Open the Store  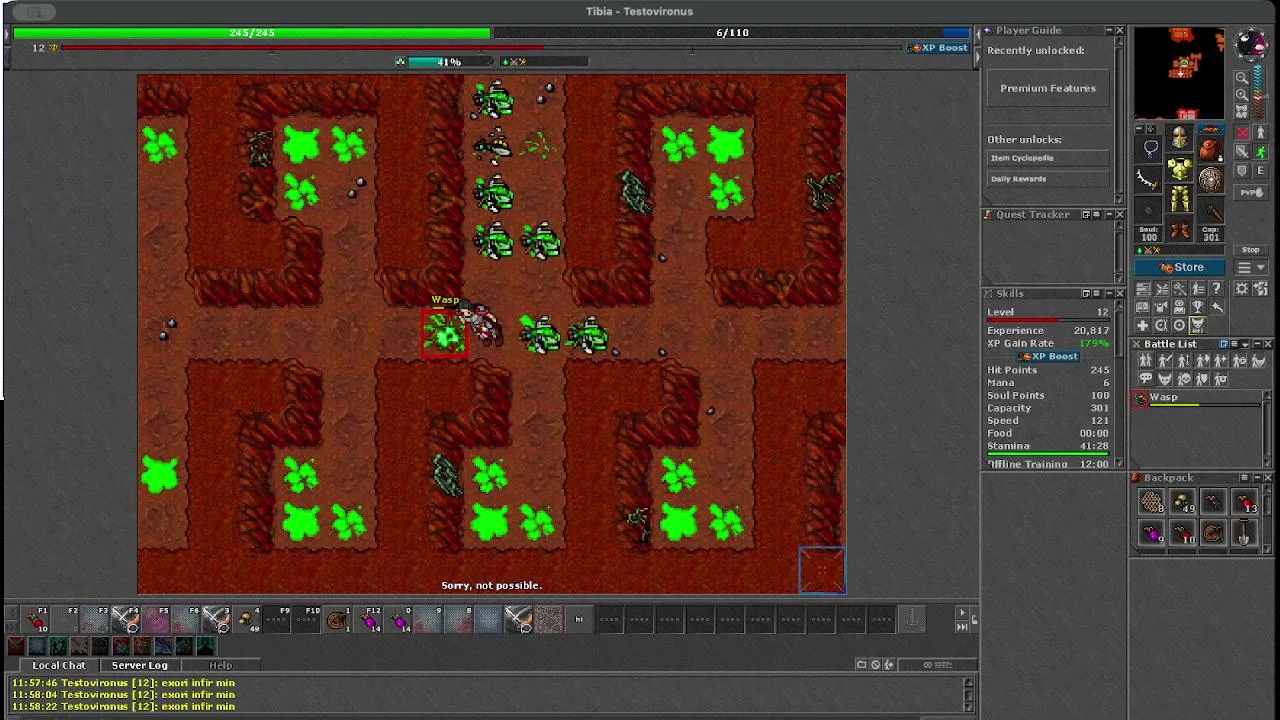pos(1180,267)
